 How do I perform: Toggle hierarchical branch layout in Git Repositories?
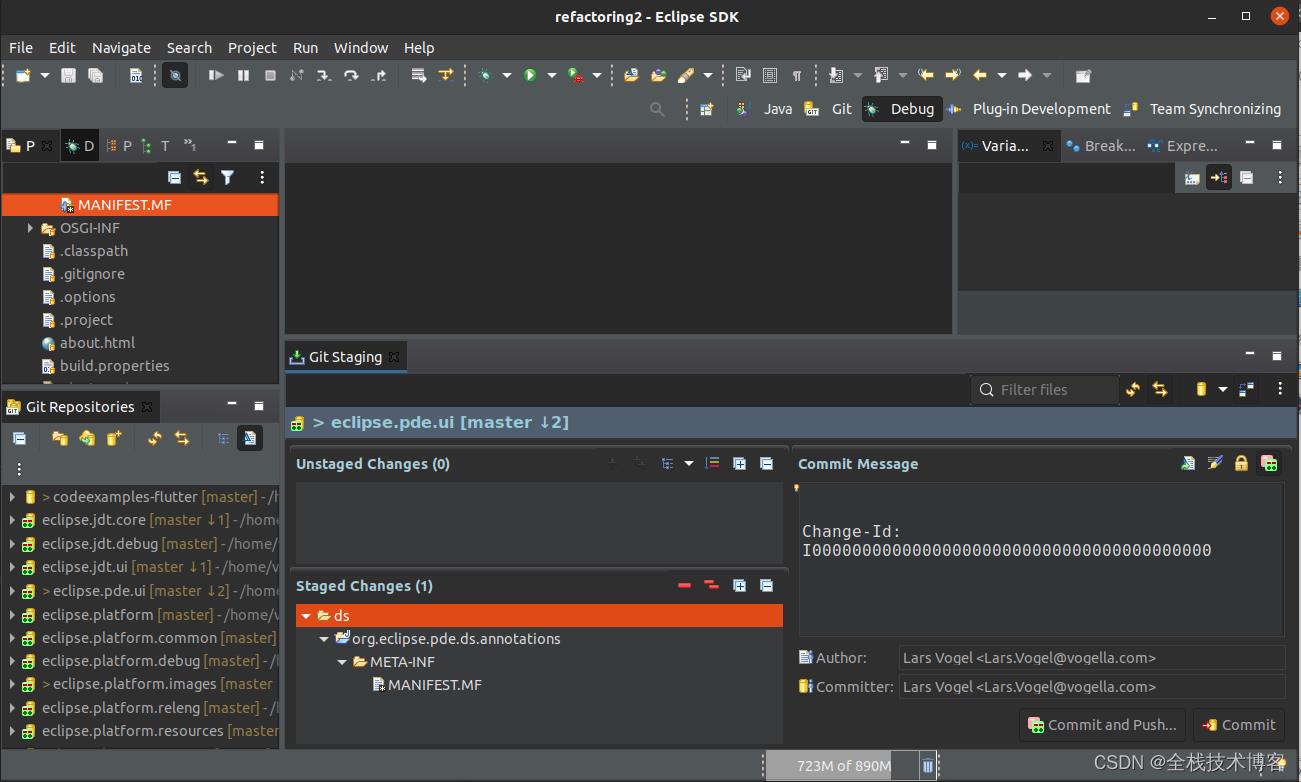(223, 438)
